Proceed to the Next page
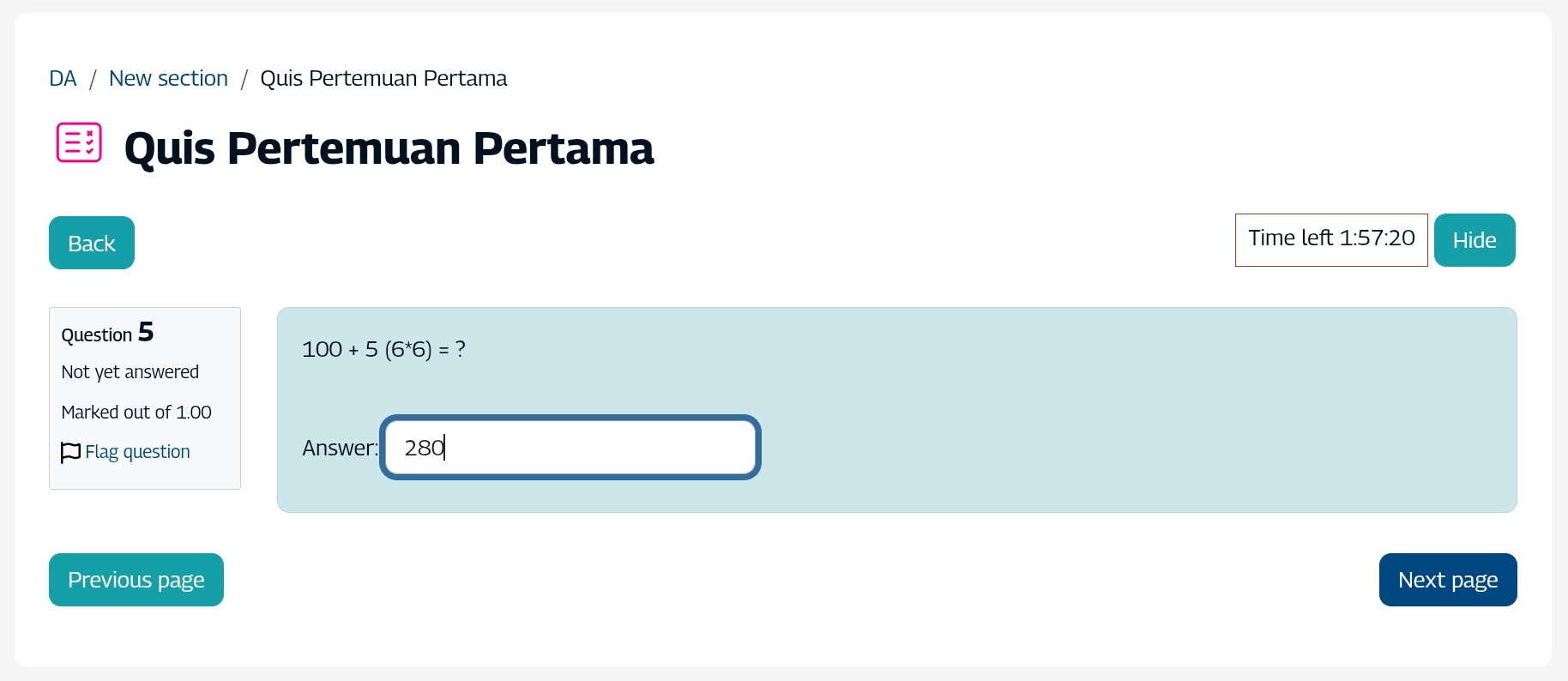The height and width of the screenshot is (681, 1568). pos(1447,580)
